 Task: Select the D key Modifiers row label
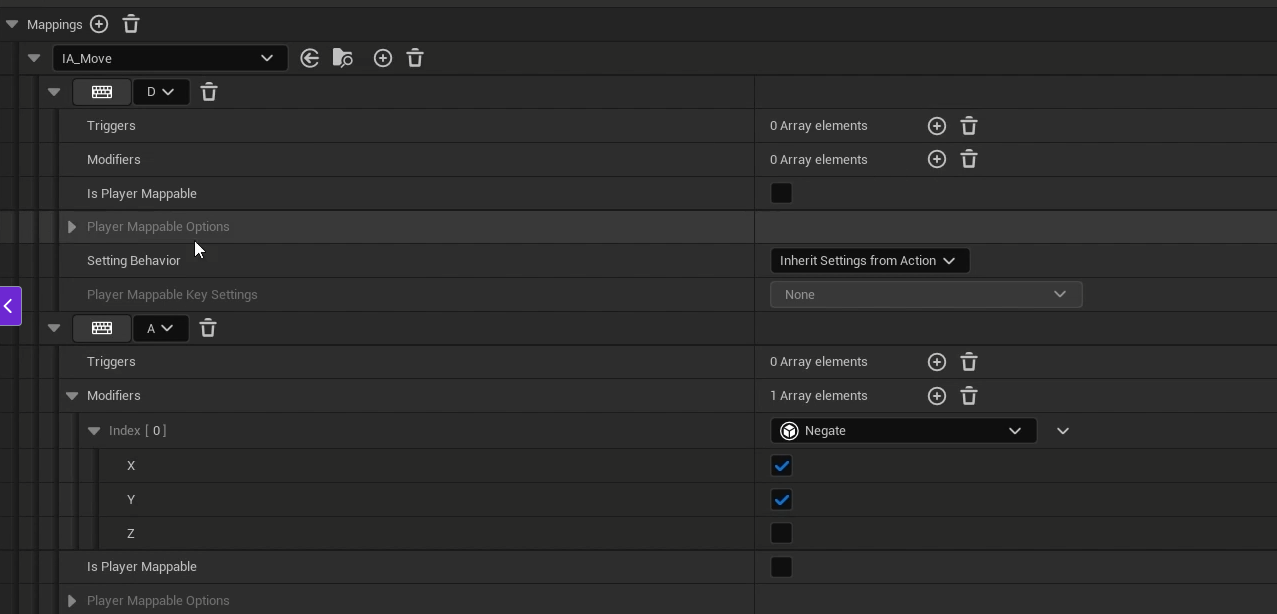(x=114, y=160)
